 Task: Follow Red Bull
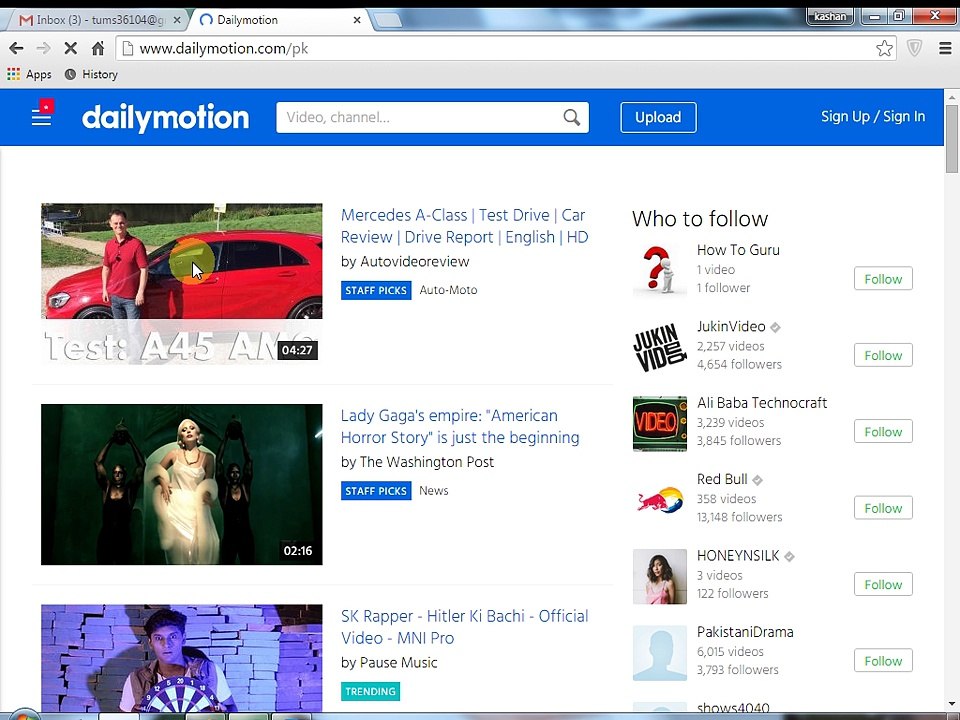[883, 508]
